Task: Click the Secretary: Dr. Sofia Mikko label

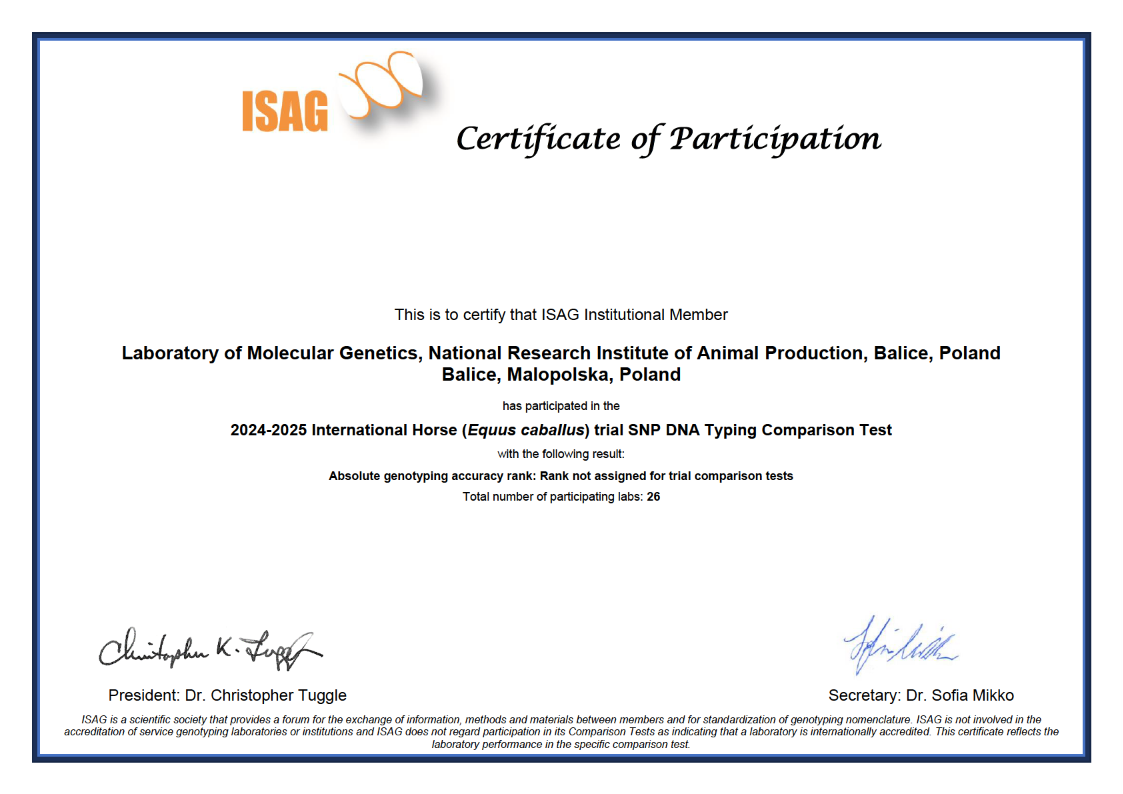Action: tap(920, 694)
